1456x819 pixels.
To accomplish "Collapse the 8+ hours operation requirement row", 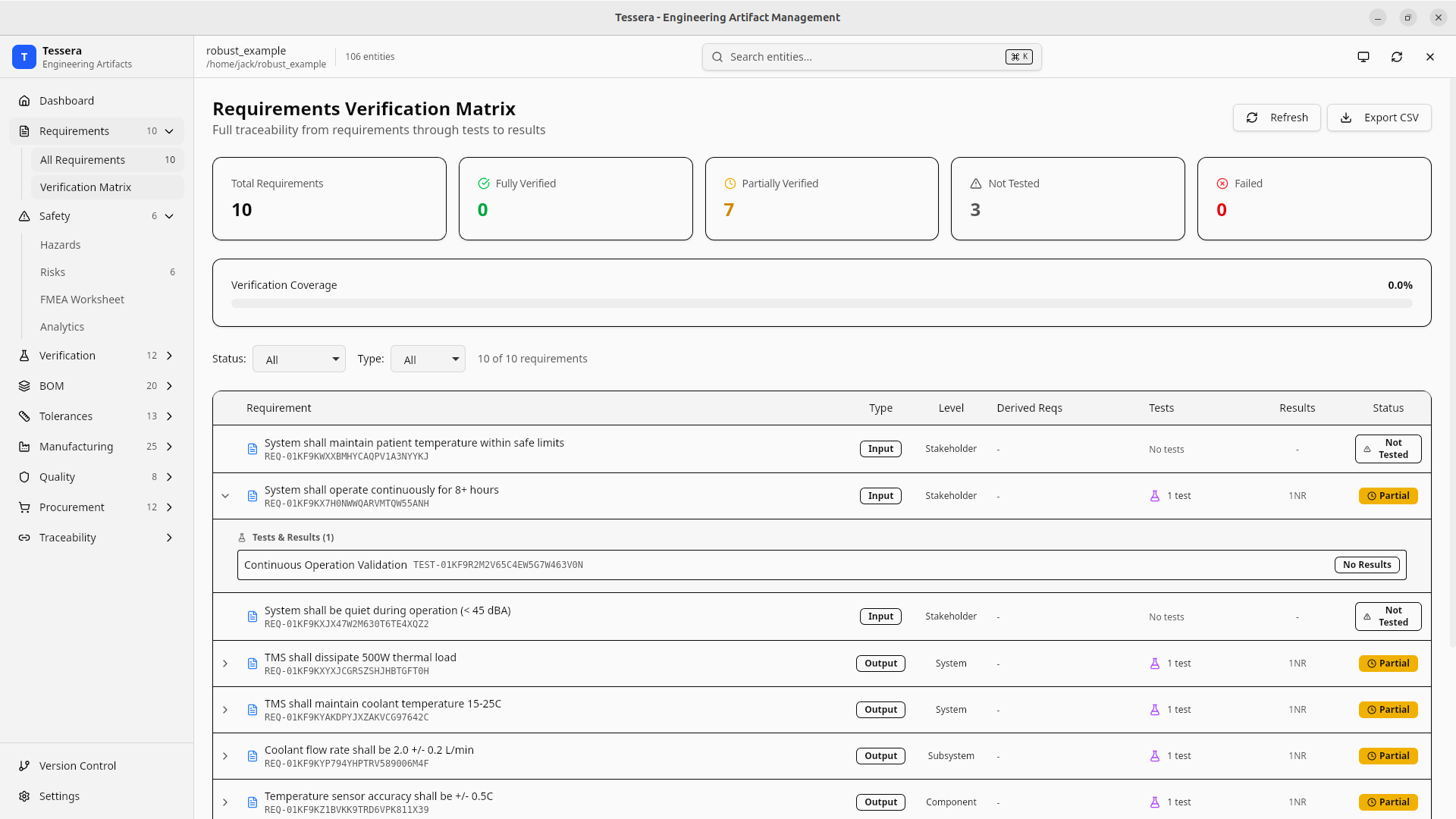I will click(x=225, y=495).
